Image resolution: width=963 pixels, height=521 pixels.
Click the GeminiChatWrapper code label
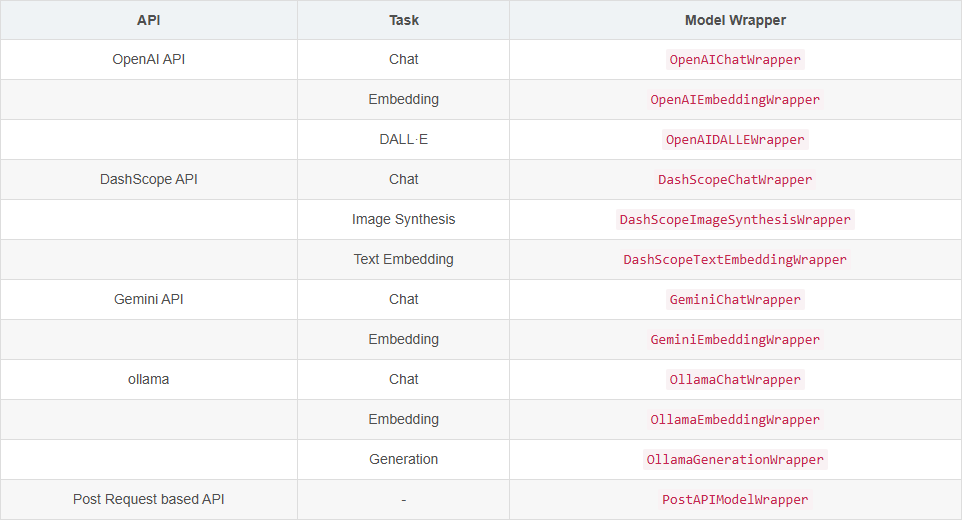(735, 300)
